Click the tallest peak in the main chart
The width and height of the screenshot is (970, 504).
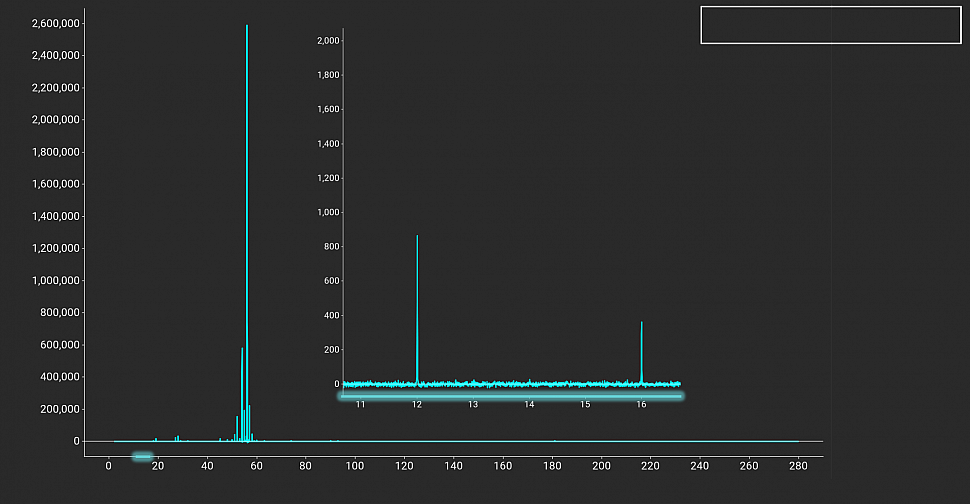pos(247,233)
